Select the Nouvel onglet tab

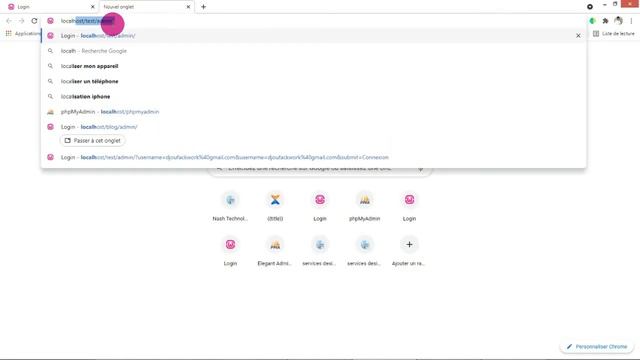point(145,7)
